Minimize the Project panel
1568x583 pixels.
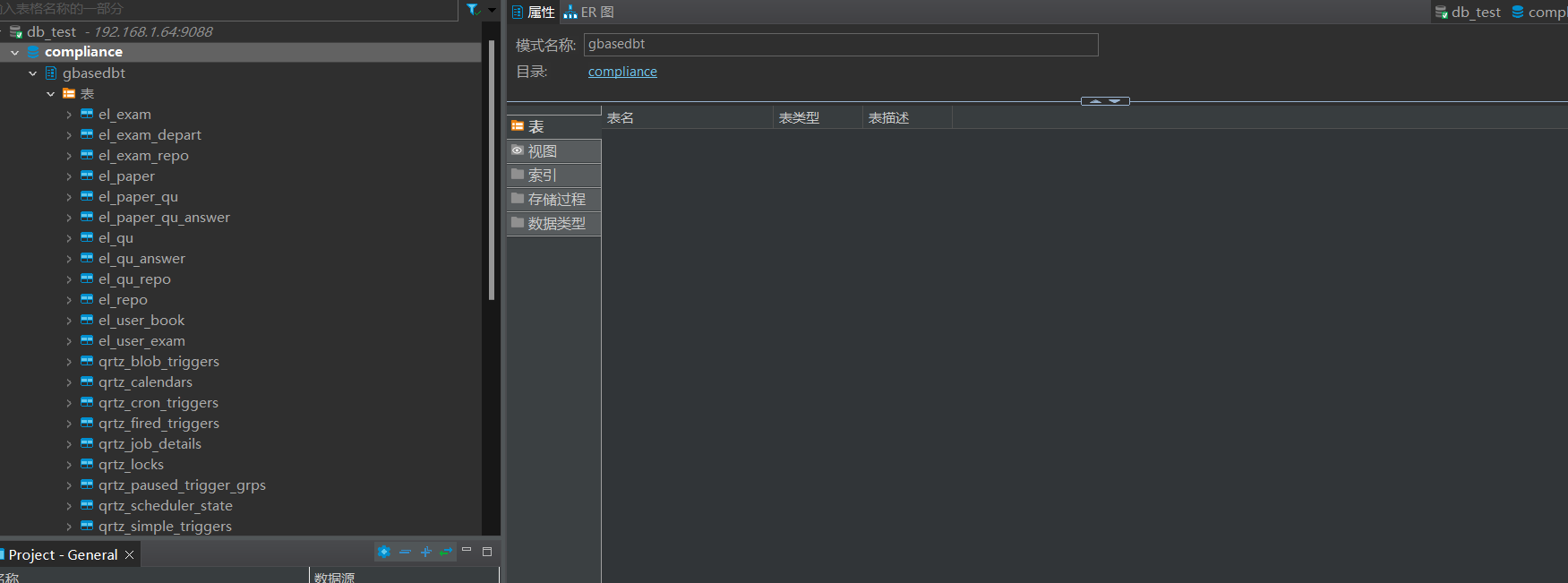467,550
